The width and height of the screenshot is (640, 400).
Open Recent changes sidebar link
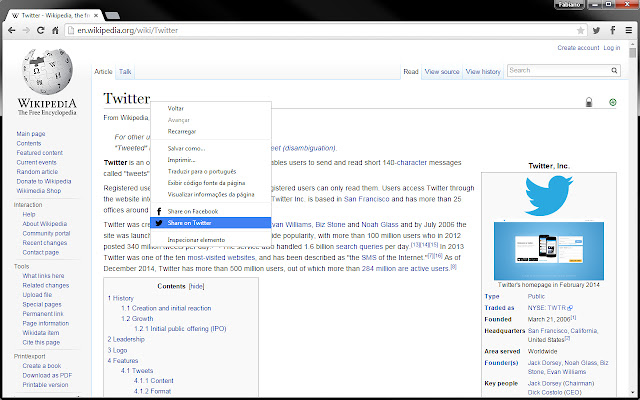[x=44, y=243]
